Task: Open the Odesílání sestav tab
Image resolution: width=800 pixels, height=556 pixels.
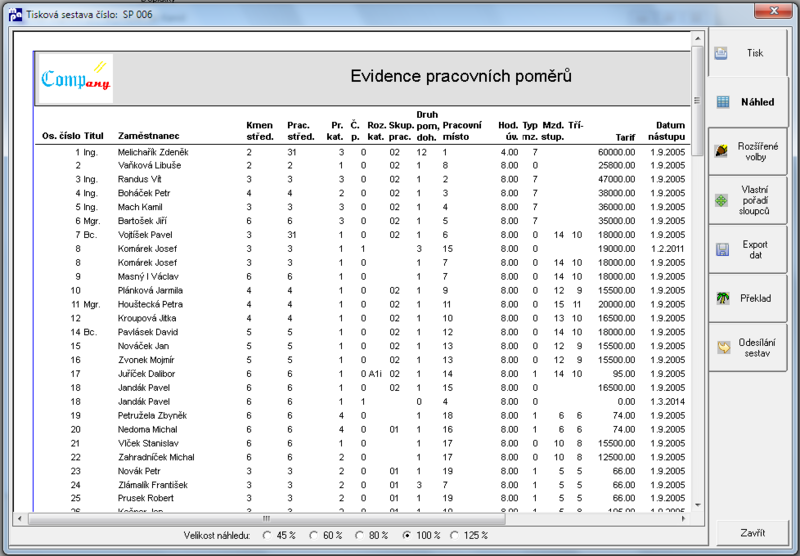Action: click(747, 347)
